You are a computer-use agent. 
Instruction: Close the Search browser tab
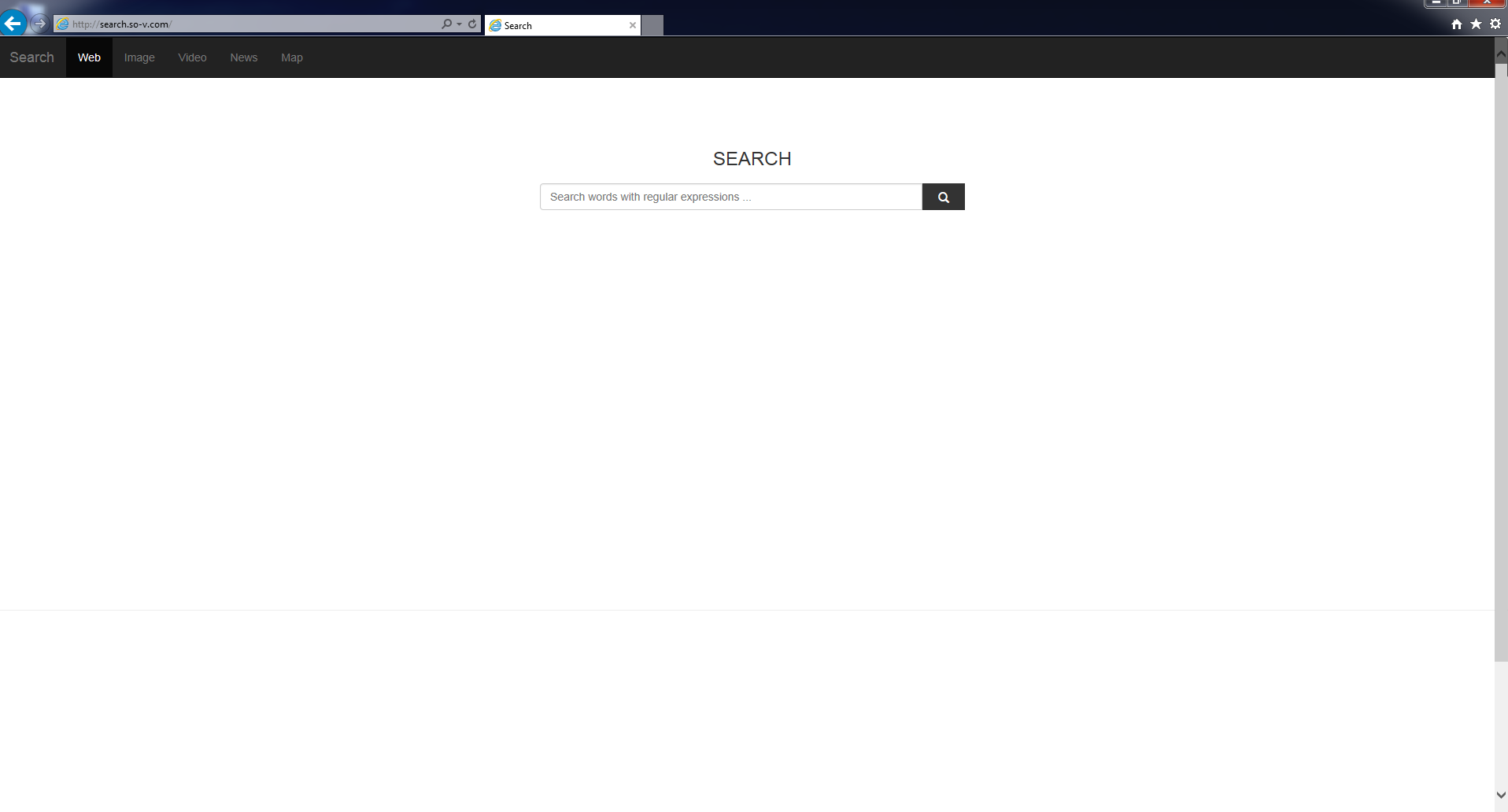click(632, 25)
